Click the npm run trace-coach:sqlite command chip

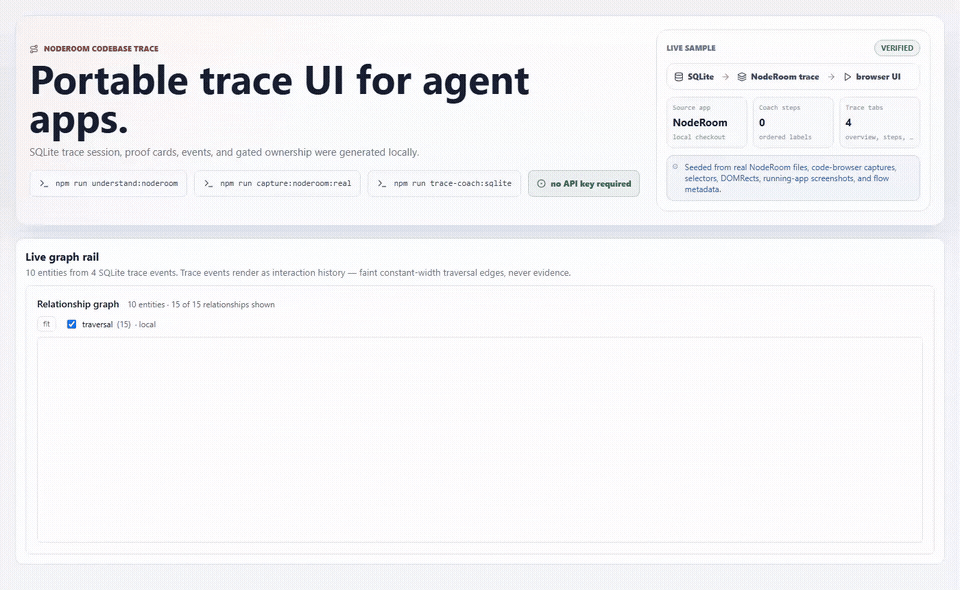click(x=444, y=184)
